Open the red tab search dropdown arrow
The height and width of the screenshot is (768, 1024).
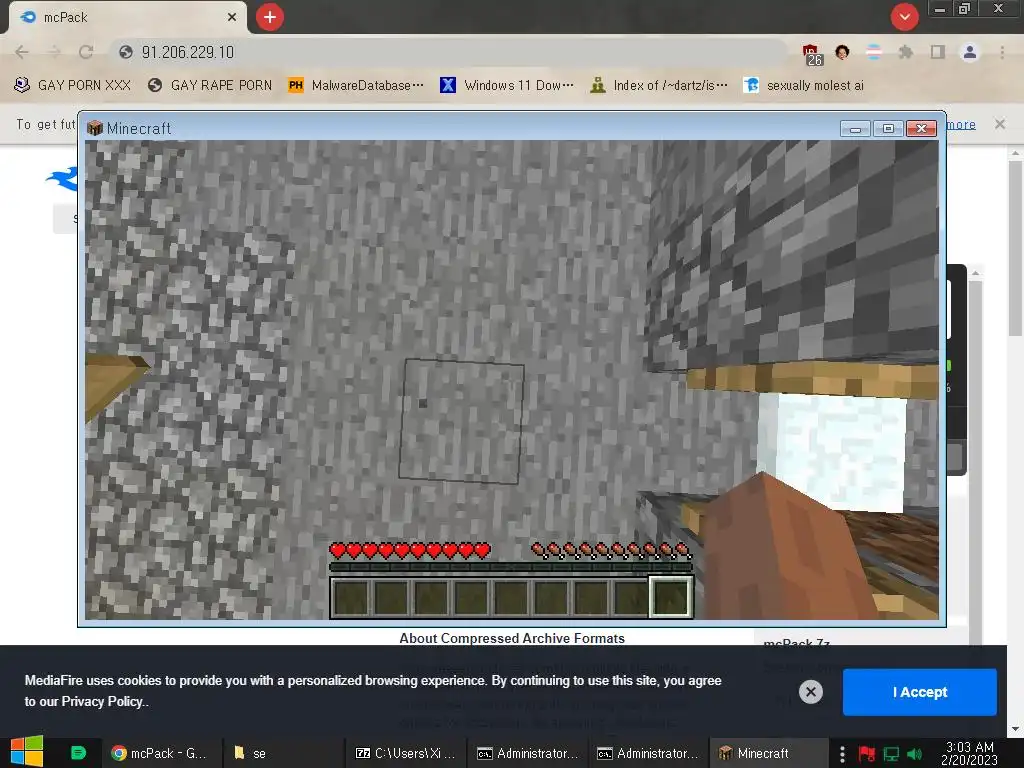(904, 17)
